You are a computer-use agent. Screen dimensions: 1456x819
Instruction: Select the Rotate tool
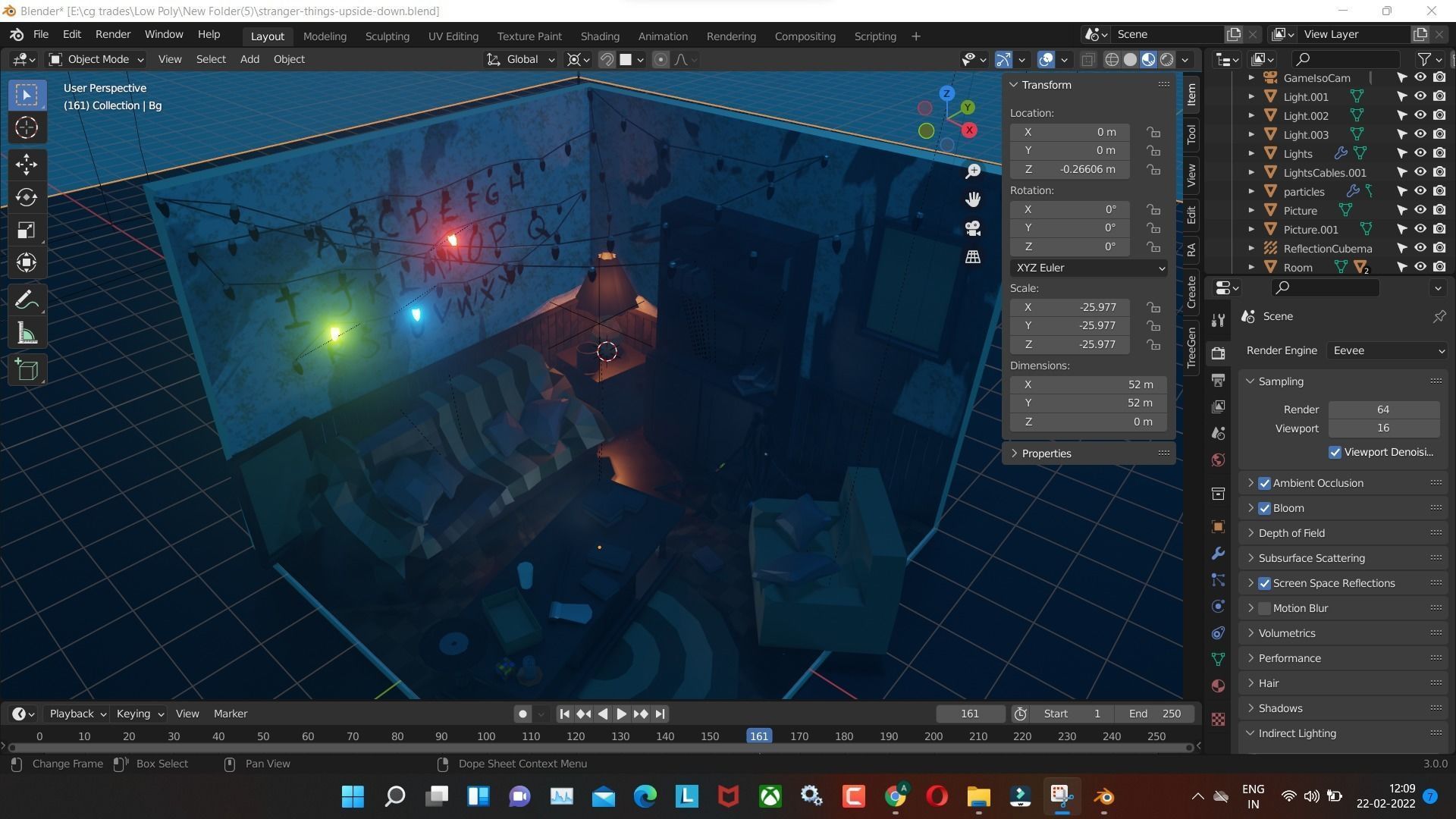[27, 197]
